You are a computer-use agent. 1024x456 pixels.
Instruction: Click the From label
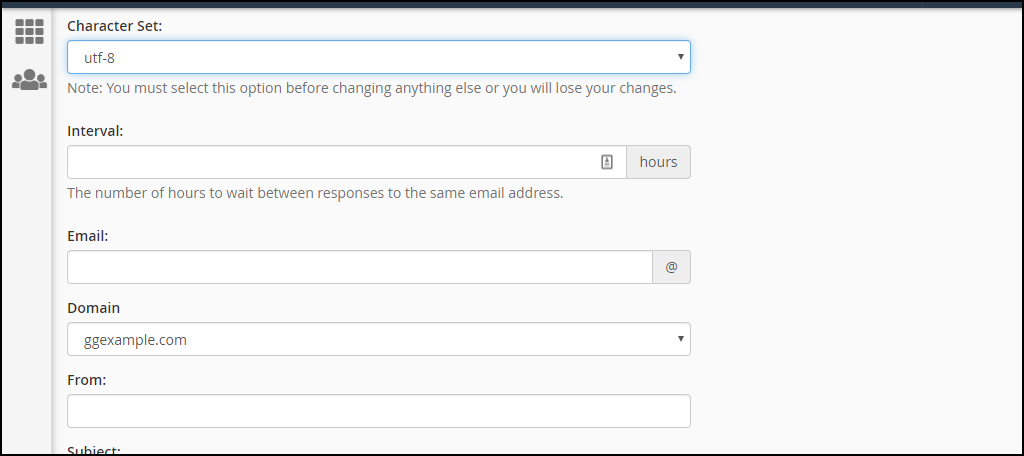tap(87, 380)
